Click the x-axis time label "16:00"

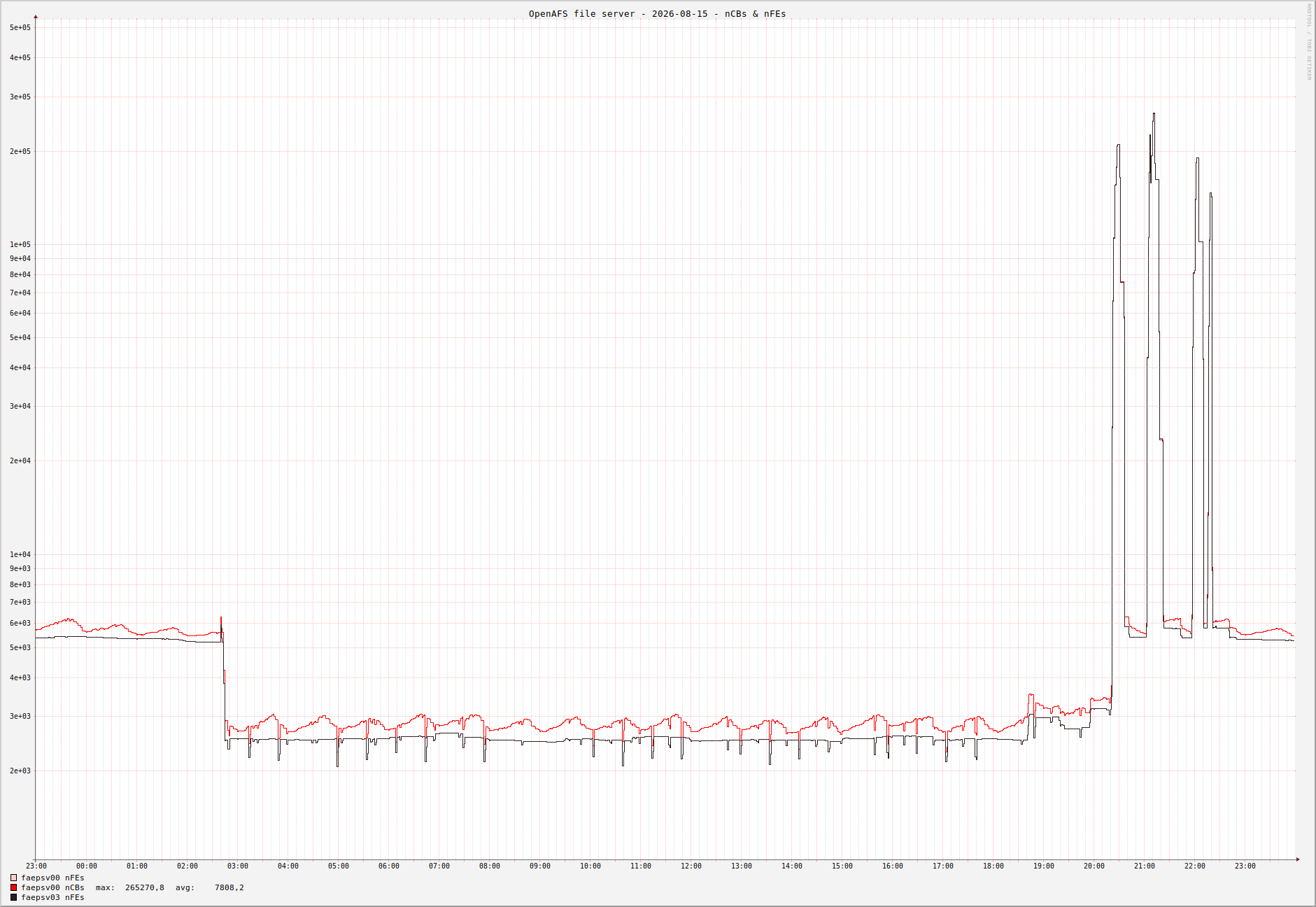coord(893,866)
